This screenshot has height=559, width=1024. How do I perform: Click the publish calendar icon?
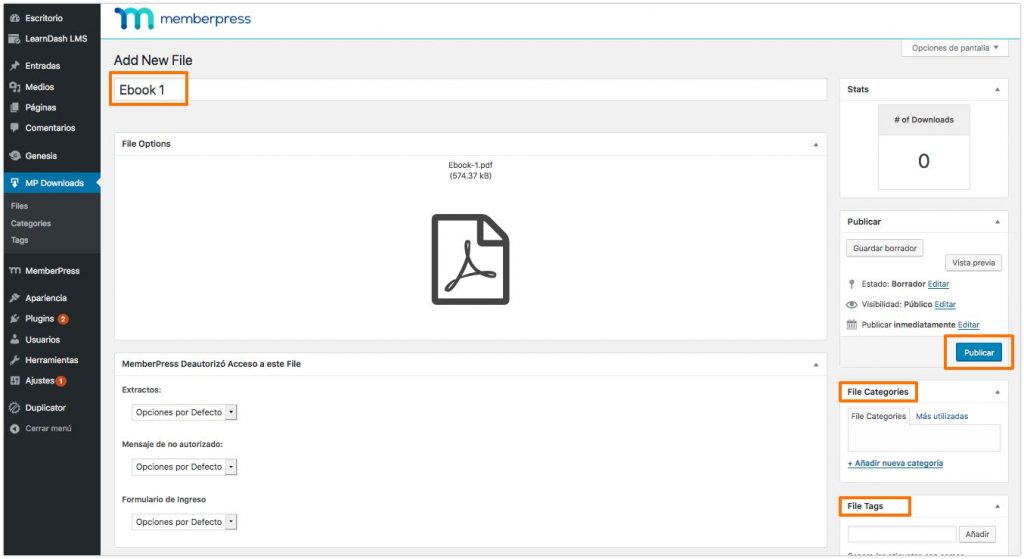click(852, 325)
